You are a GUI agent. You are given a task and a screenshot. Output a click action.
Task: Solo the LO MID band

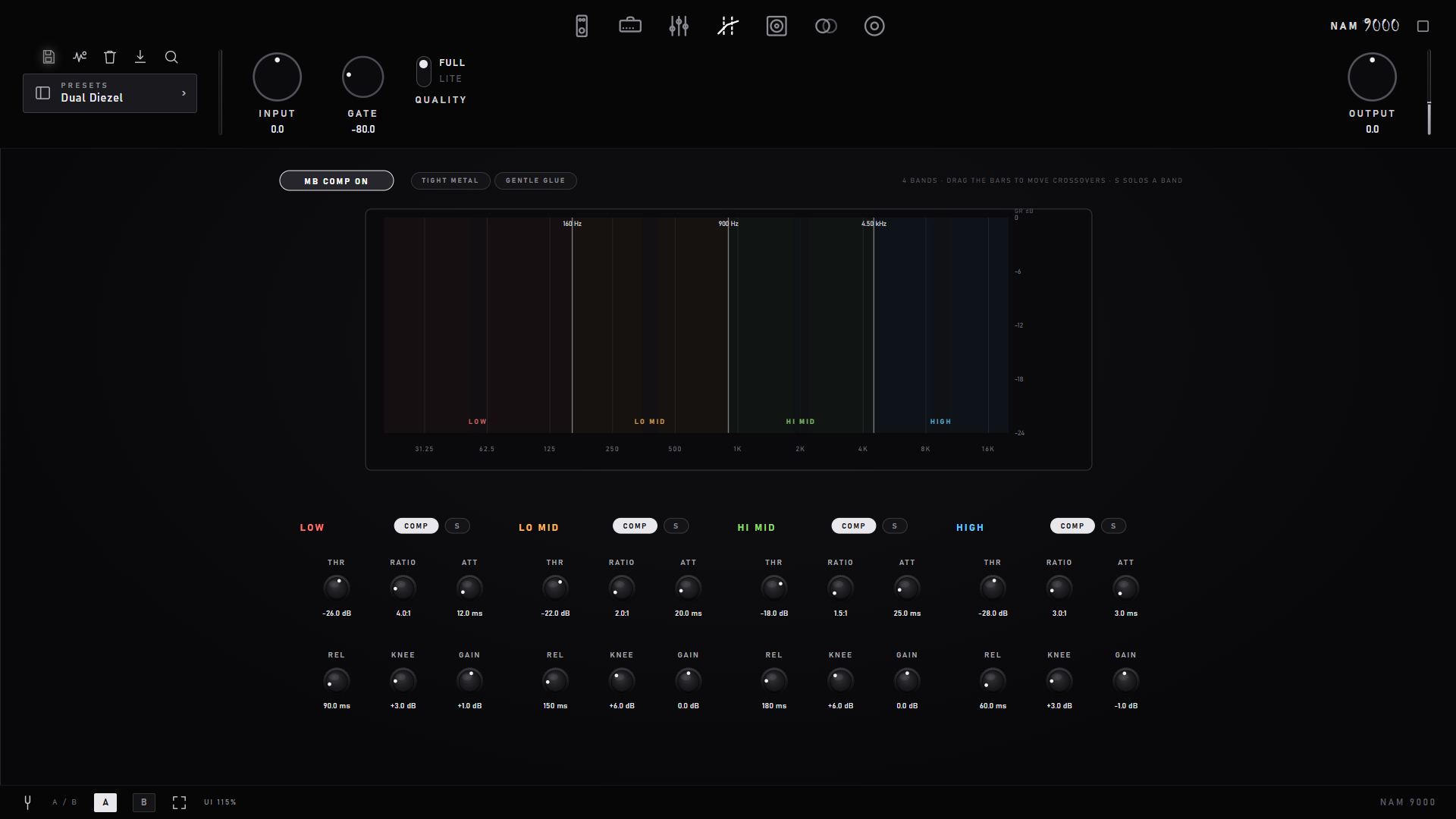click(676, 526)
